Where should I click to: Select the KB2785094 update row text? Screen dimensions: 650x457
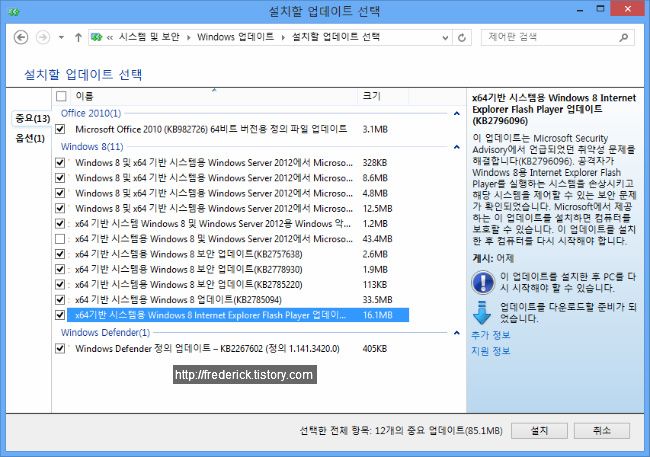point(178,299)
